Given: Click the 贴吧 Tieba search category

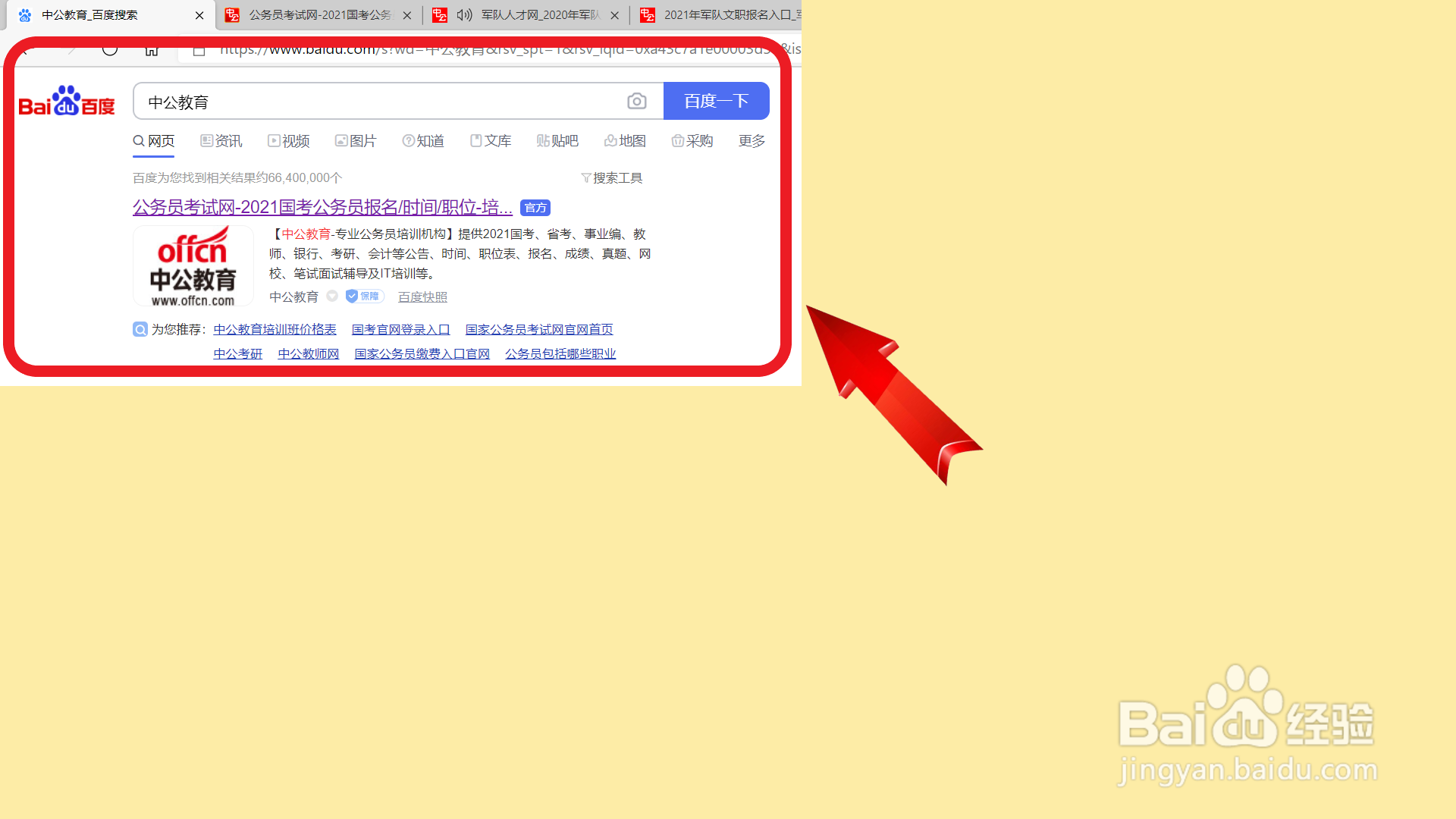Looking at the screenshot, I should tap(557, 140).
